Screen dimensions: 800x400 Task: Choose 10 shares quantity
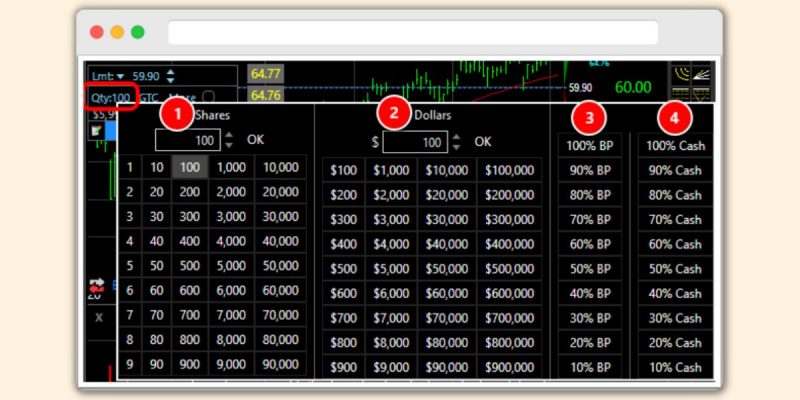pyautogui.click(x=157, y=167)
